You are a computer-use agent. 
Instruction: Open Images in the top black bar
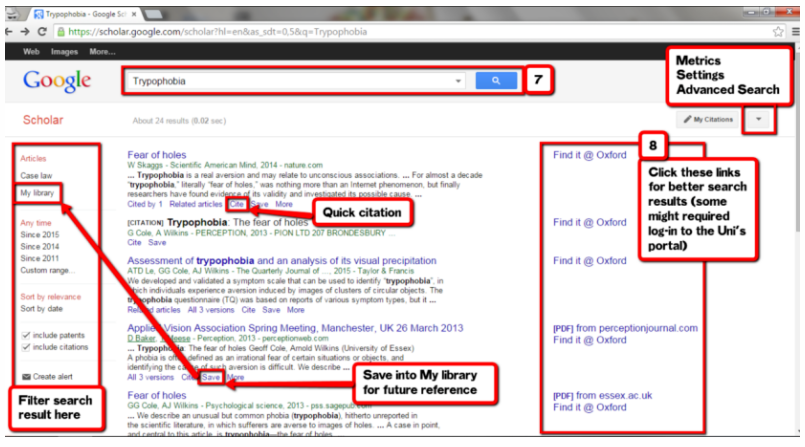point(64,52)
